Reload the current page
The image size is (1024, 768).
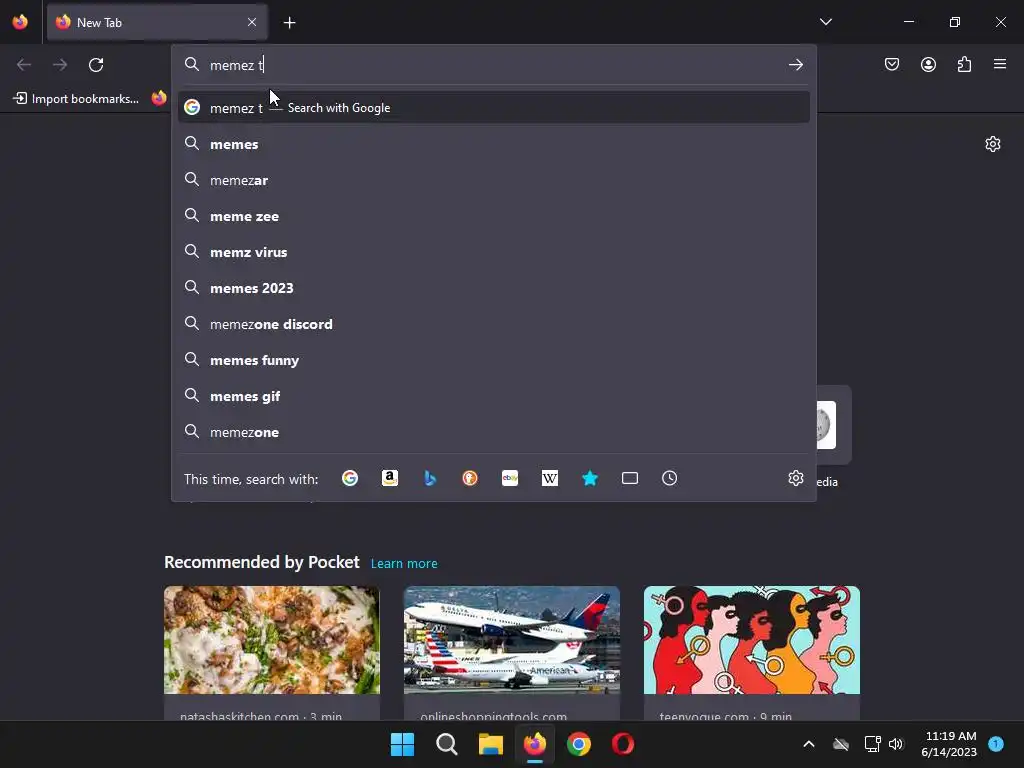tap(96, 65)
